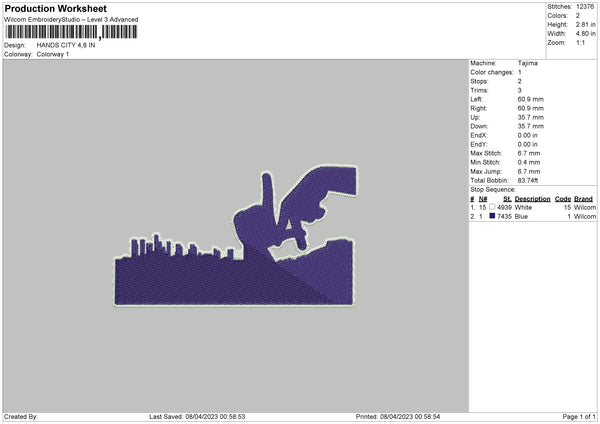Select the 'Production Worksheet' title
600x424 pixels.
55,8
